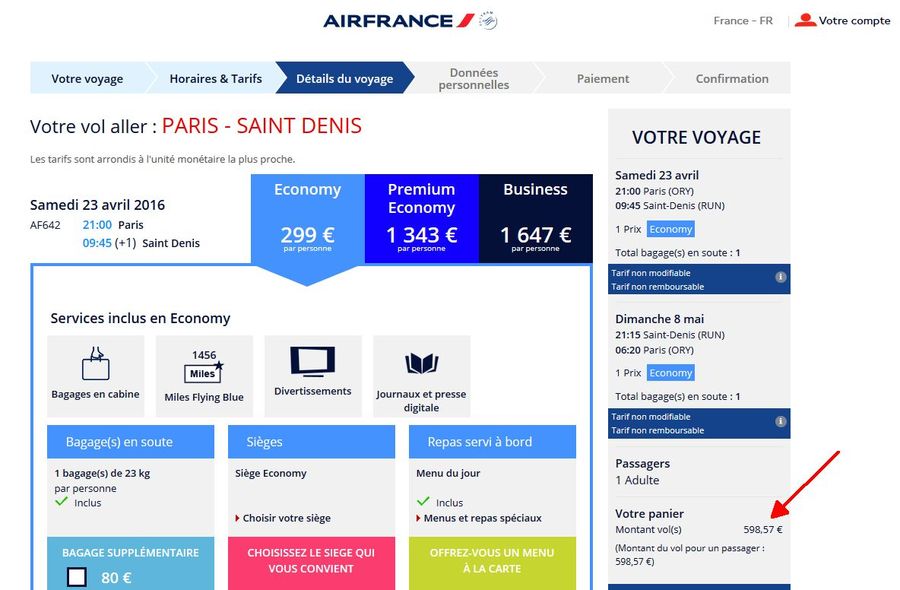Select Premium Economy 1 343 € fare
The height and width of the screenshot is (590, 900).
coord(421,219)
